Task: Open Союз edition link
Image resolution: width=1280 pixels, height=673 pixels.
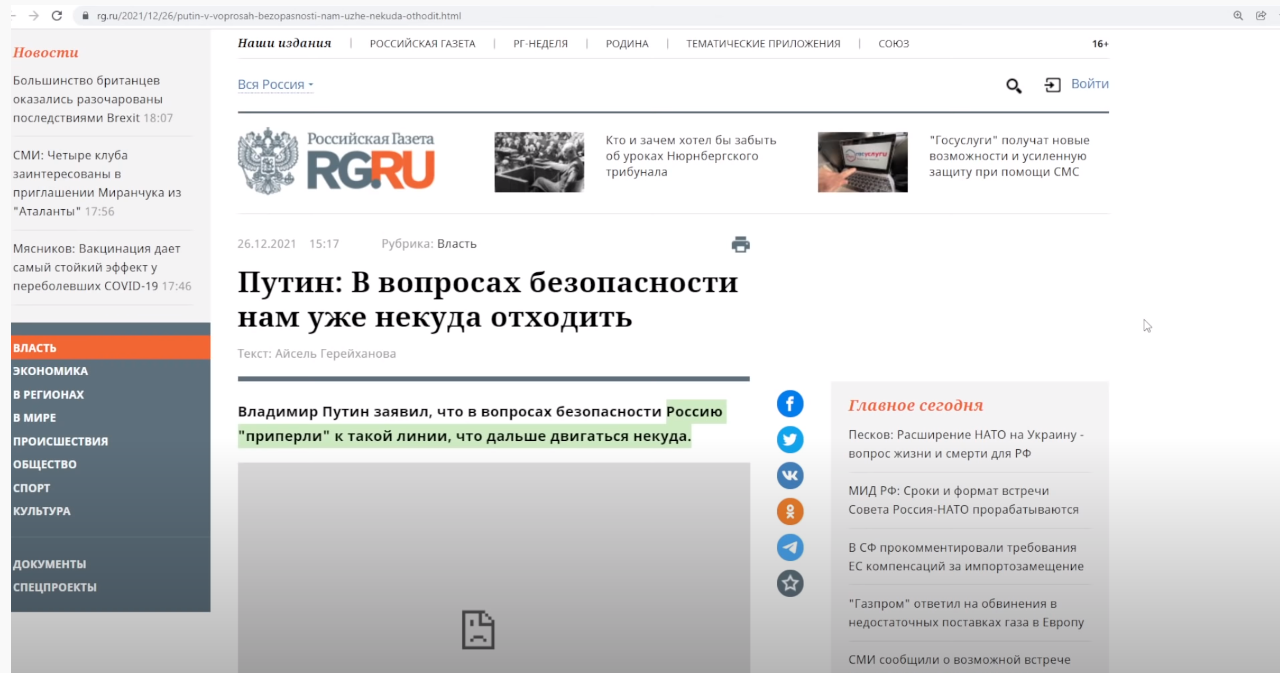Action: click(x=894, y=44)
